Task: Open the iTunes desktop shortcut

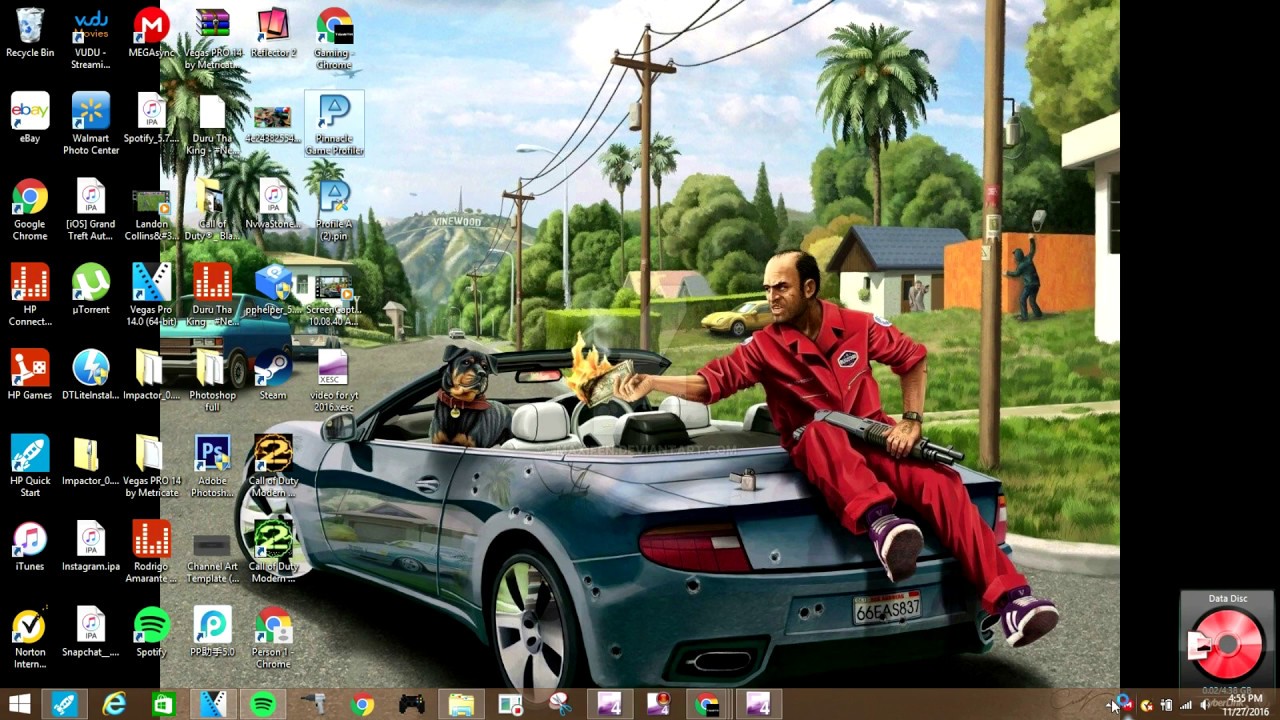Action: point(30,547)
